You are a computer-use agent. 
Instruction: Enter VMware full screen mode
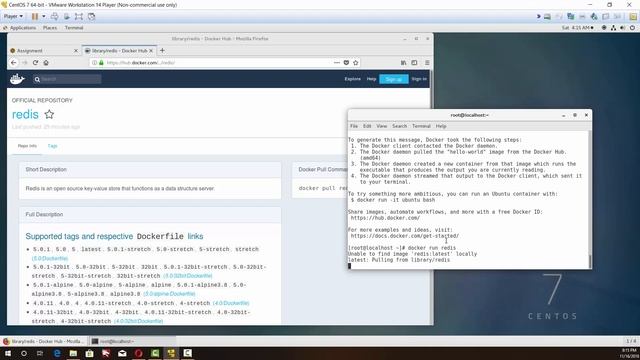[x=79, y=16]
